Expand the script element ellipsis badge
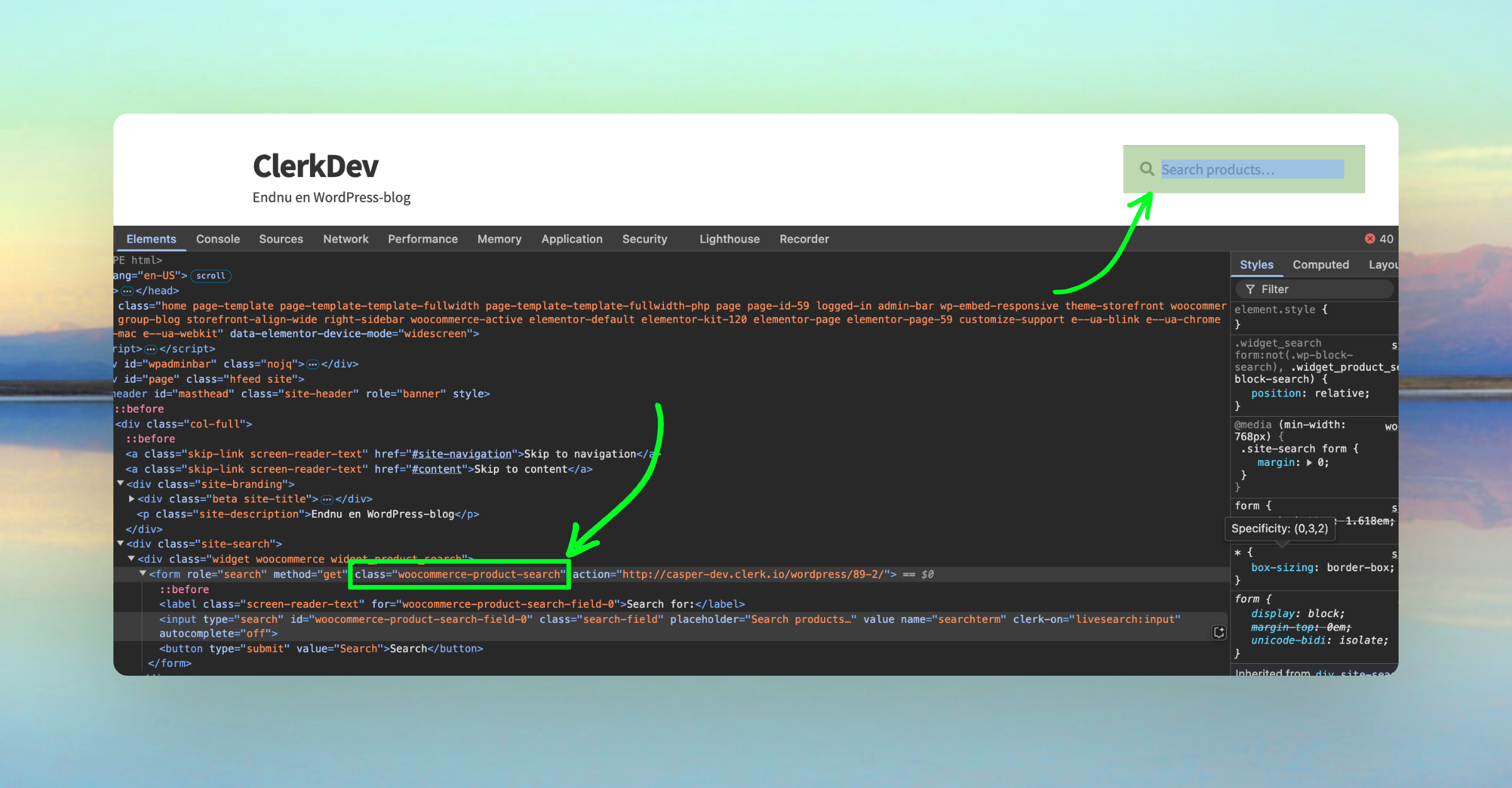 pyautogui.click(x=151, y=349)
